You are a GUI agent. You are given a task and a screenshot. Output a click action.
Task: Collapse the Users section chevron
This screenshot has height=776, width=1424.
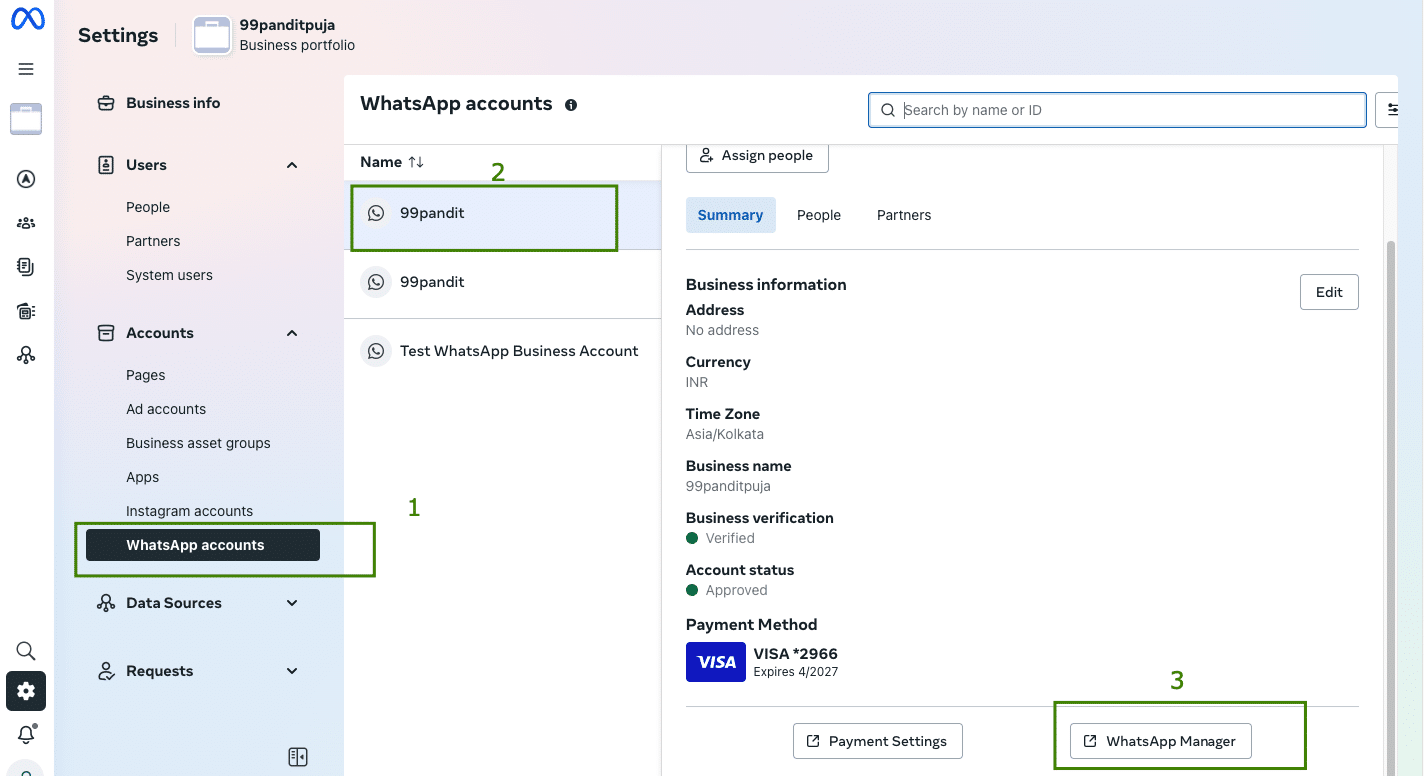pyautogui.click(x=292, y=165)
